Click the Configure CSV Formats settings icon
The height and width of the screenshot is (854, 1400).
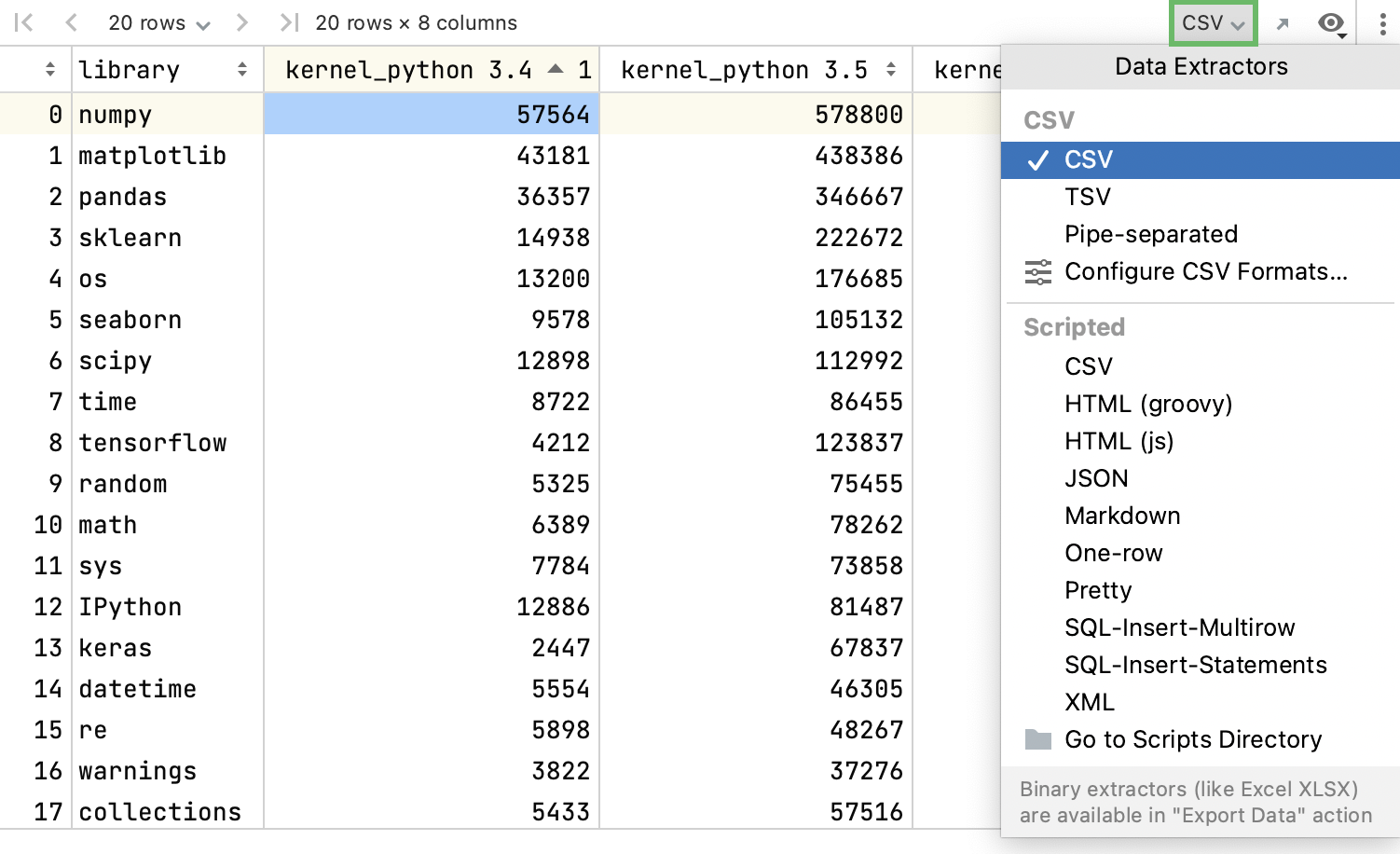[x=1036, y=271]
